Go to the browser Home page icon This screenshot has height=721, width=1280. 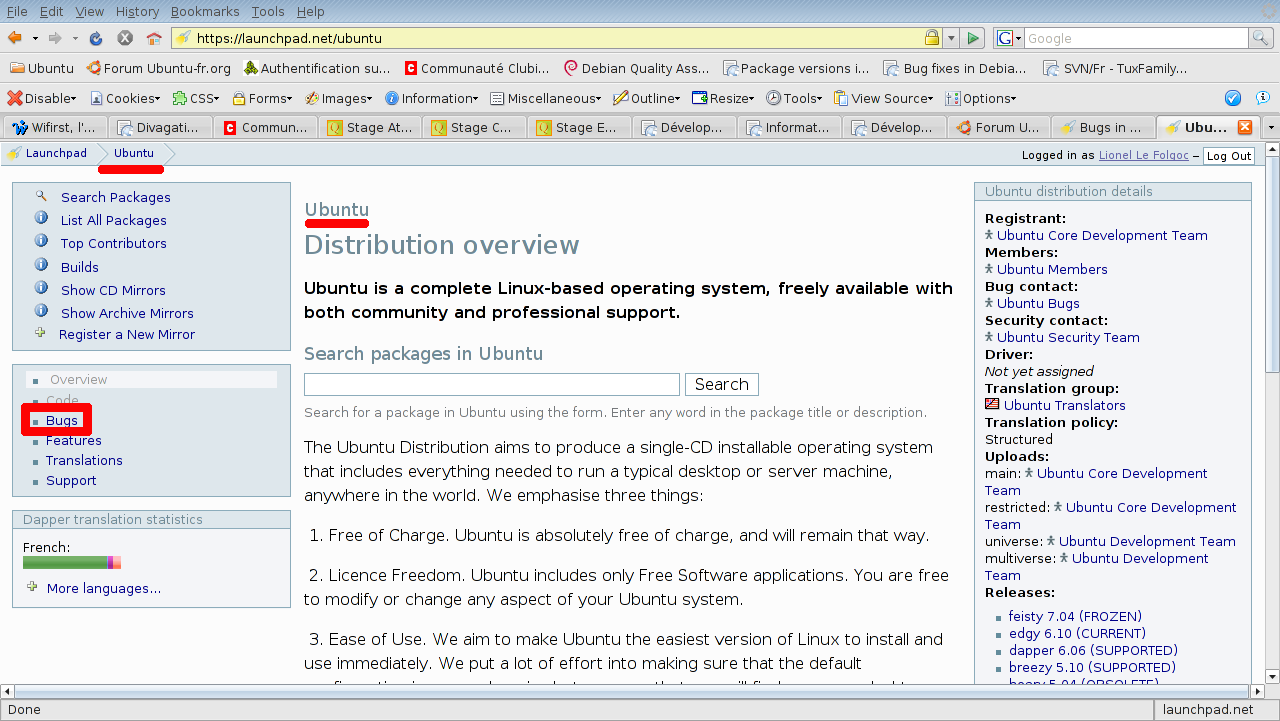pyautogui.click(x=154, y=38)
